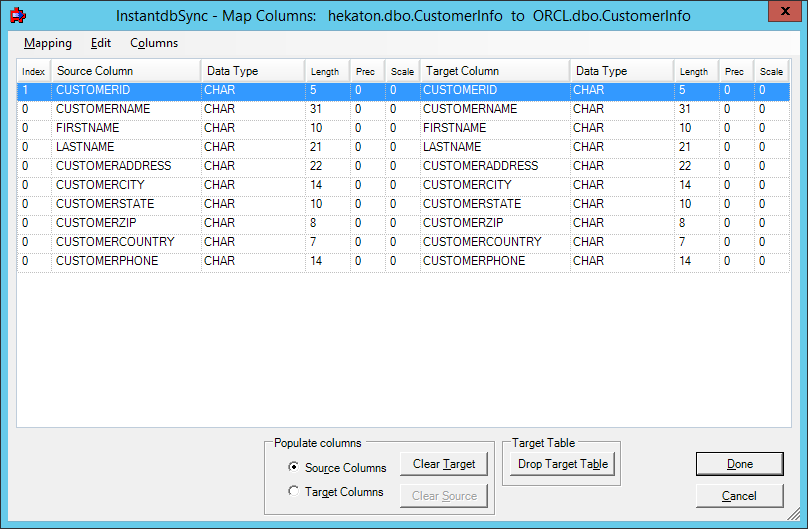The height and width of the screenshot is (529, 808).
Task: Click the Clear Target button
Action: 444,464
